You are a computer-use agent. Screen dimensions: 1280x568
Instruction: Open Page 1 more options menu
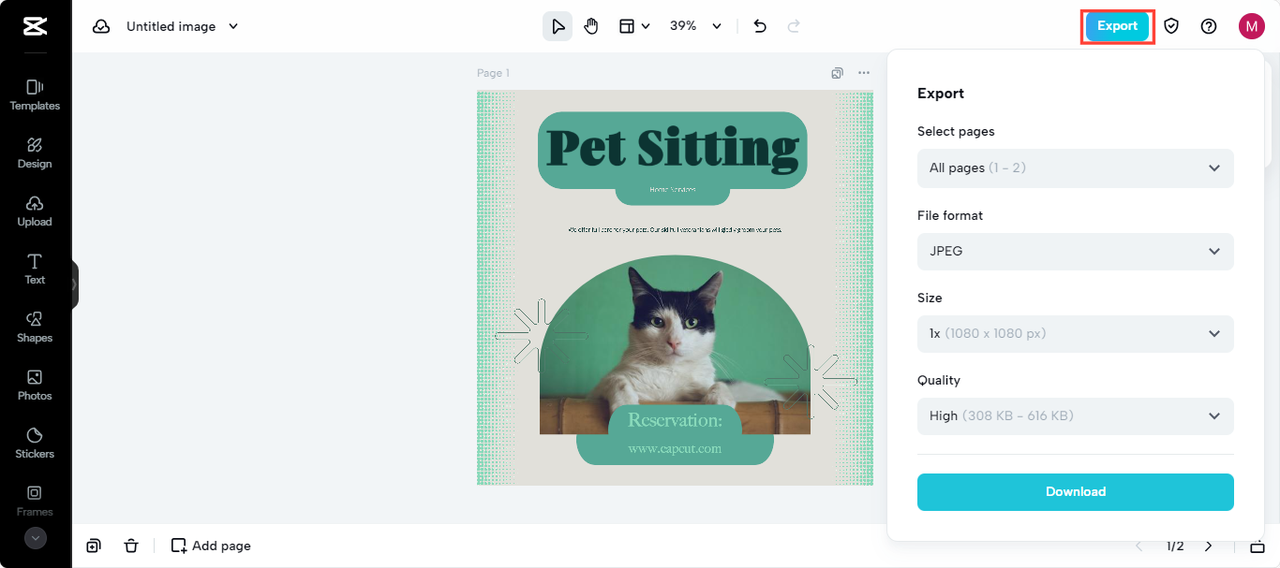click(x=864, y=73)
